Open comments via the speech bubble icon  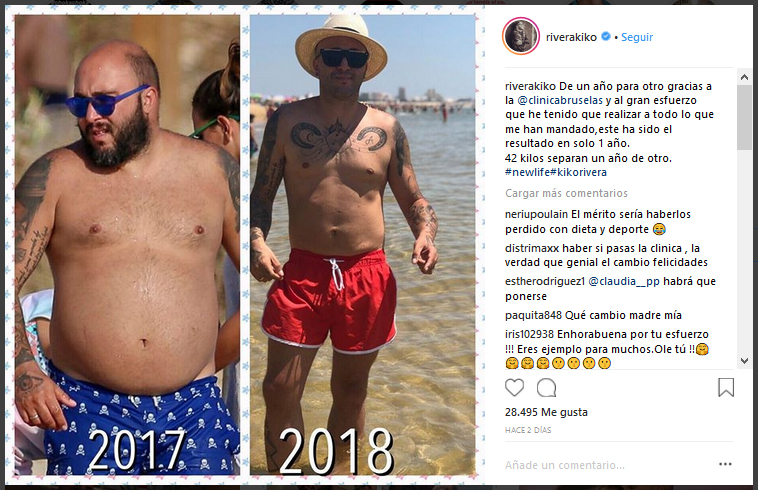[x=546, y=388]
